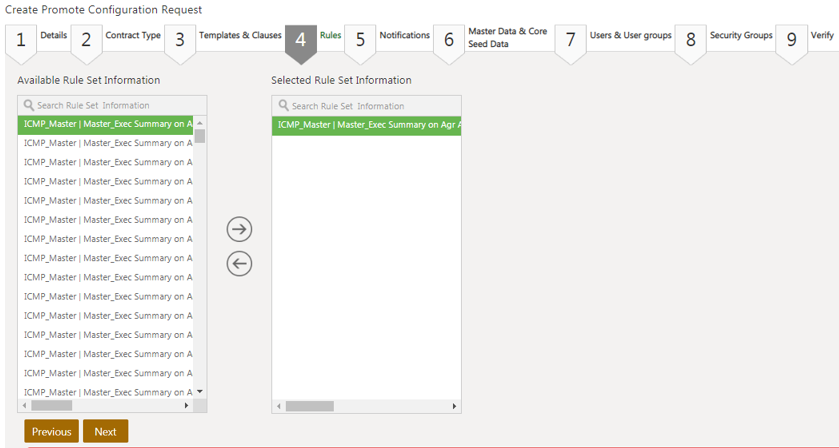Go to step 8 Security Groups
The width and height of the screenshot is (839, 448).
(725, 38)
